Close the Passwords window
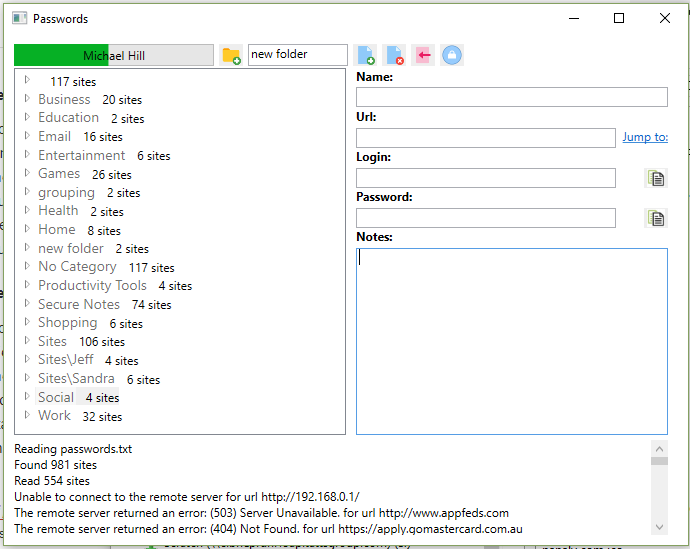This screenshot has height=549, width=690. 665,18
